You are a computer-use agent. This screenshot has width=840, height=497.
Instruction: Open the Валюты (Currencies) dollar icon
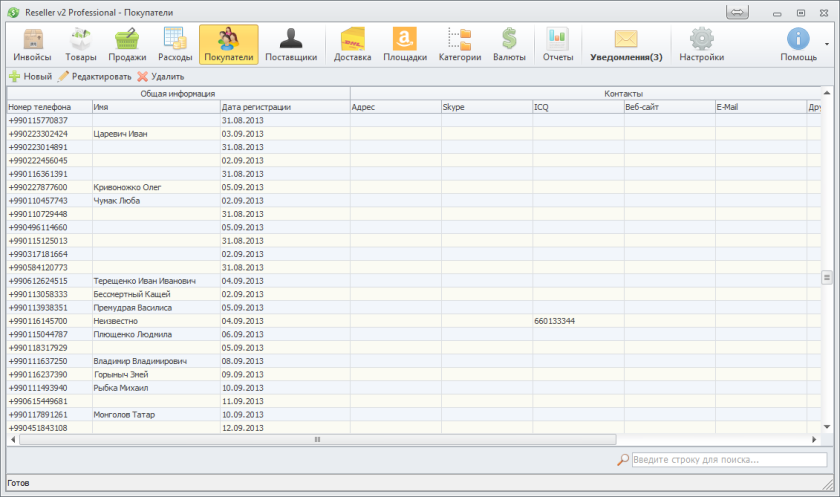(510, 39)
